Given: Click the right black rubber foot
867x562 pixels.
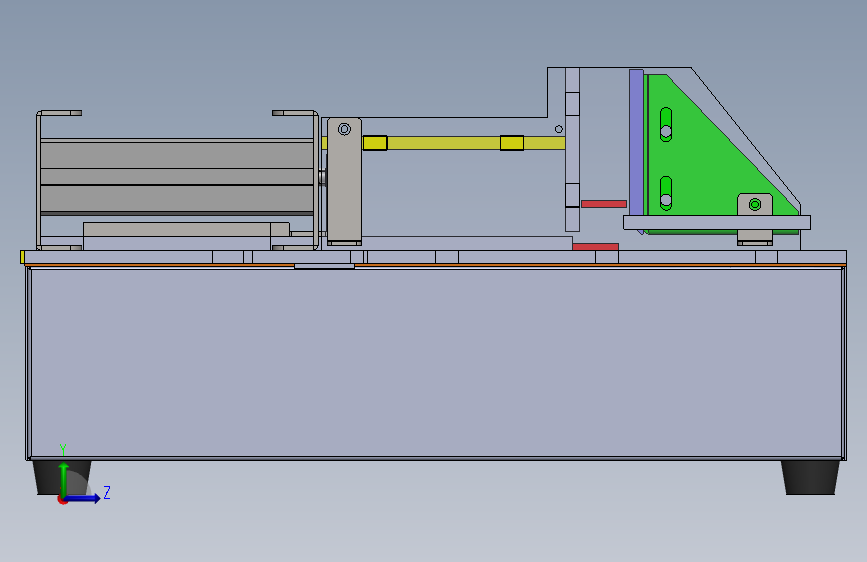Looking at the screenshot, I should point(810,477).
